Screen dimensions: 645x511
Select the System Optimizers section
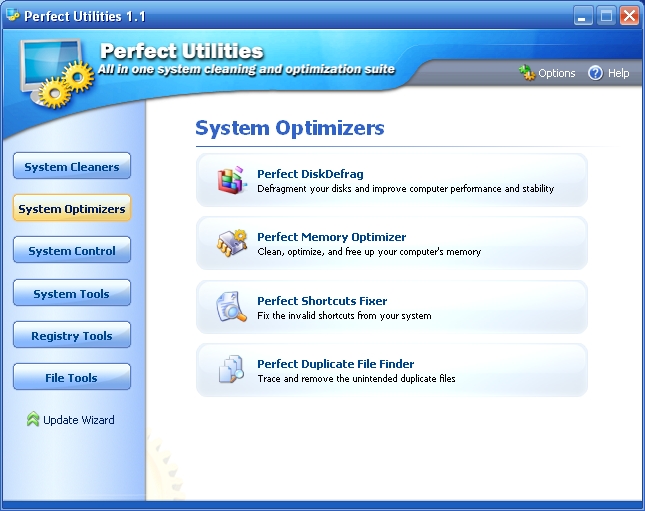72,208
